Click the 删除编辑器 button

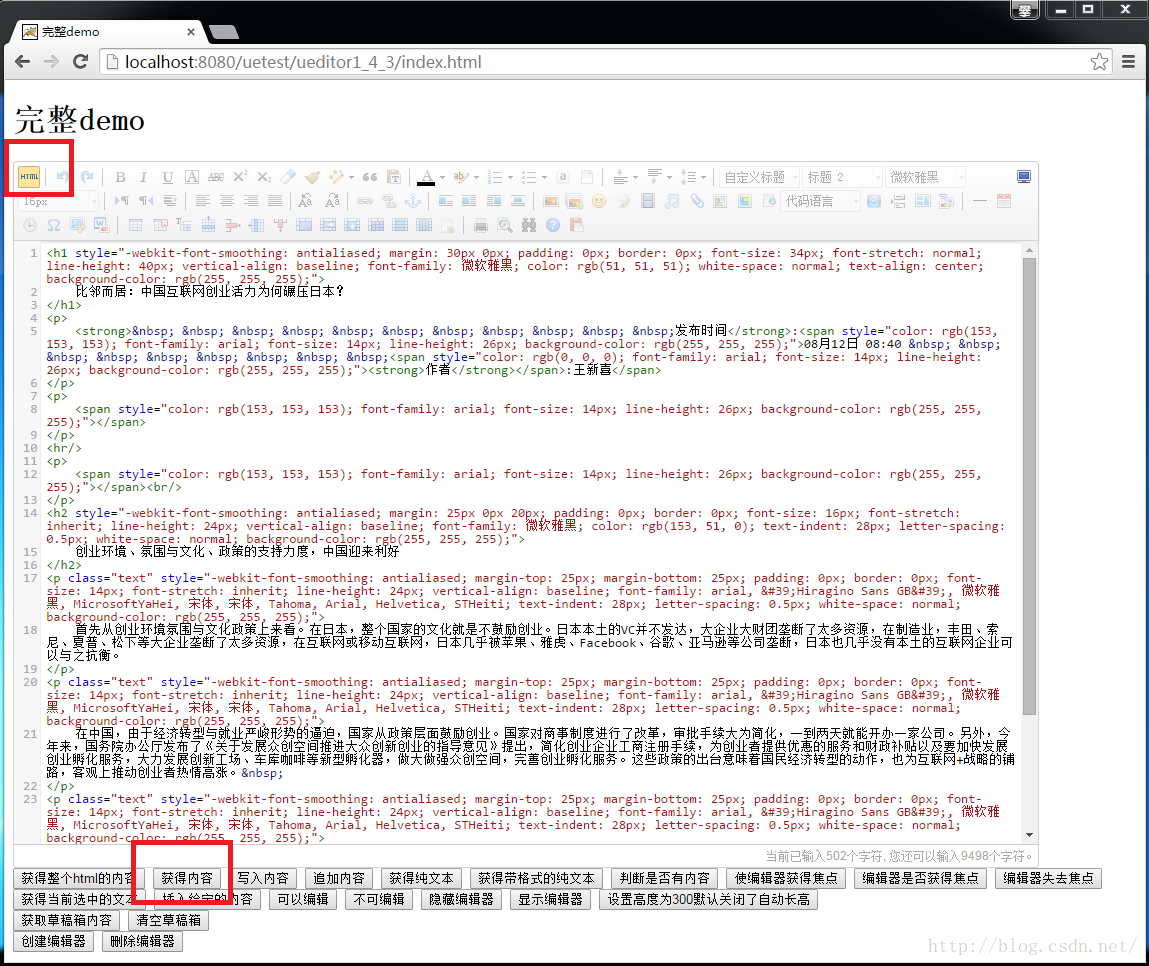pyautogui.click(x=142, y=941)
